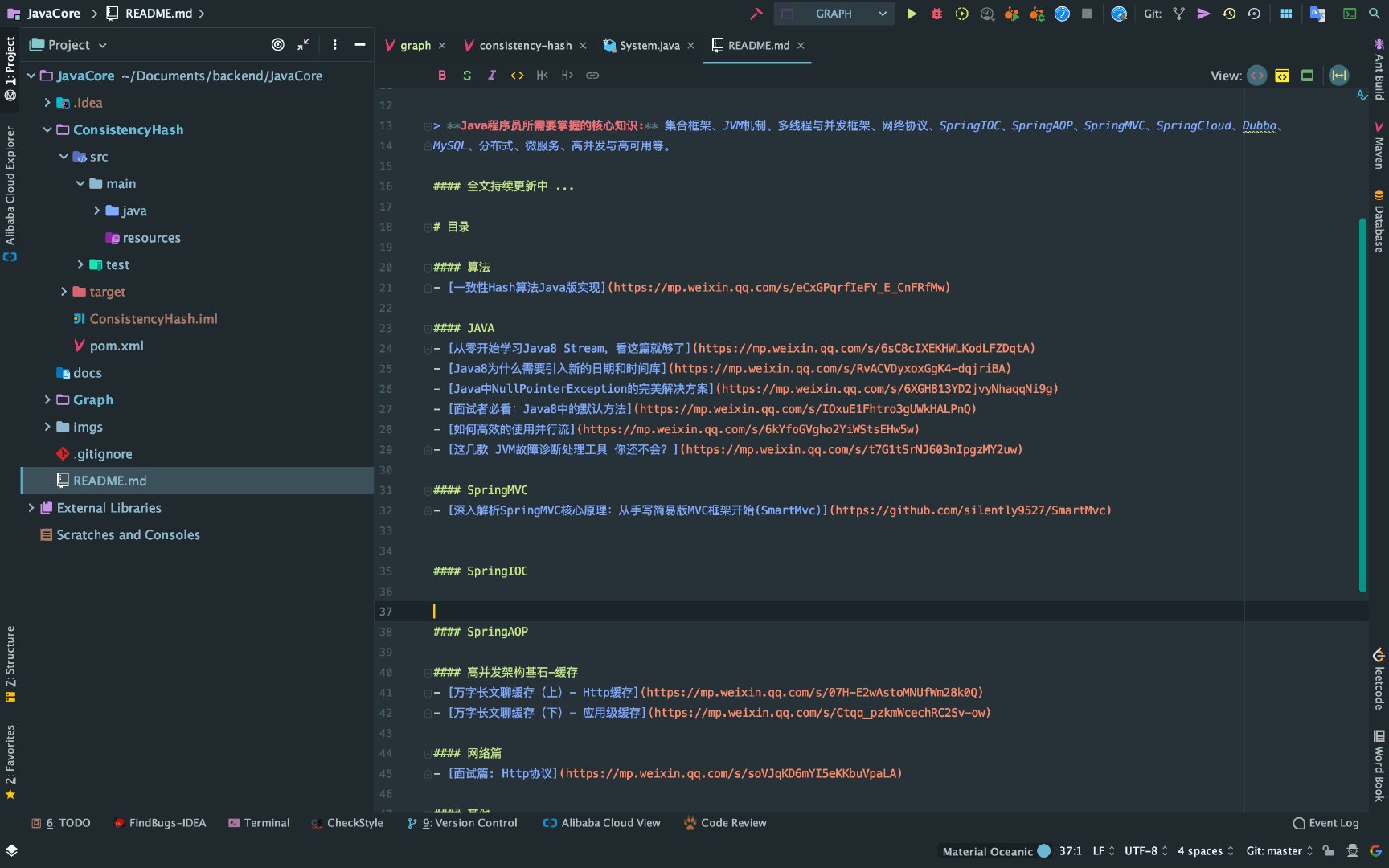Collapse the ConsistencyHash module folder
The height and width of the screenshot is (868, 1389).
[47, 129]
